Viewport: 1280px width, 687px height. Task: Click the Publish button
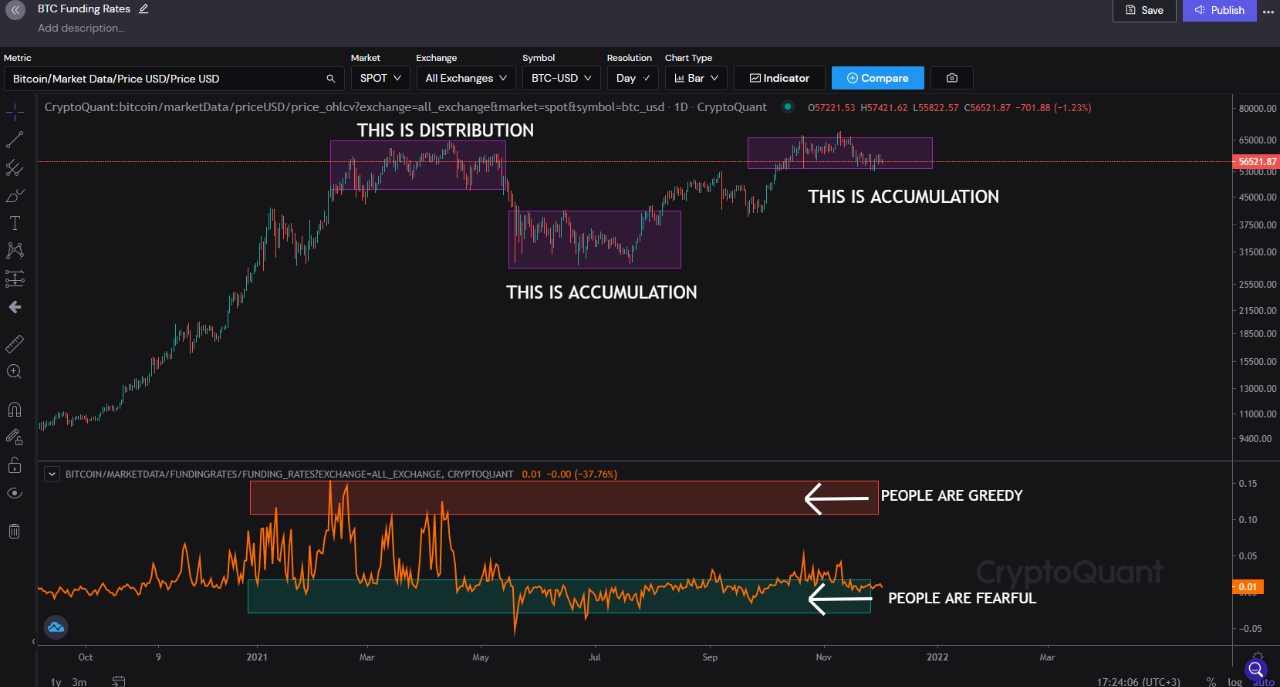tap(1219, 10)
